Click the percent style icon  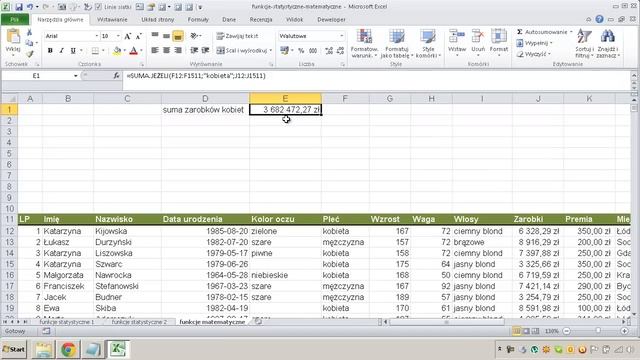click(x=301, y=51)
